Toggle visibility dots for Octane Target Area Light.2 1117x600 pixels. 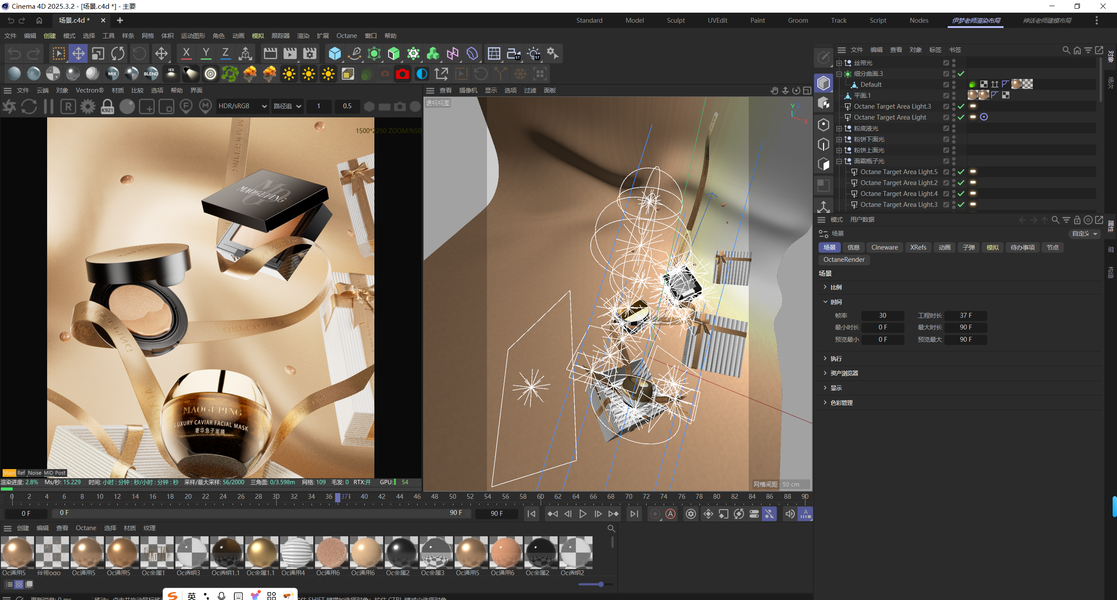point(954,182)
